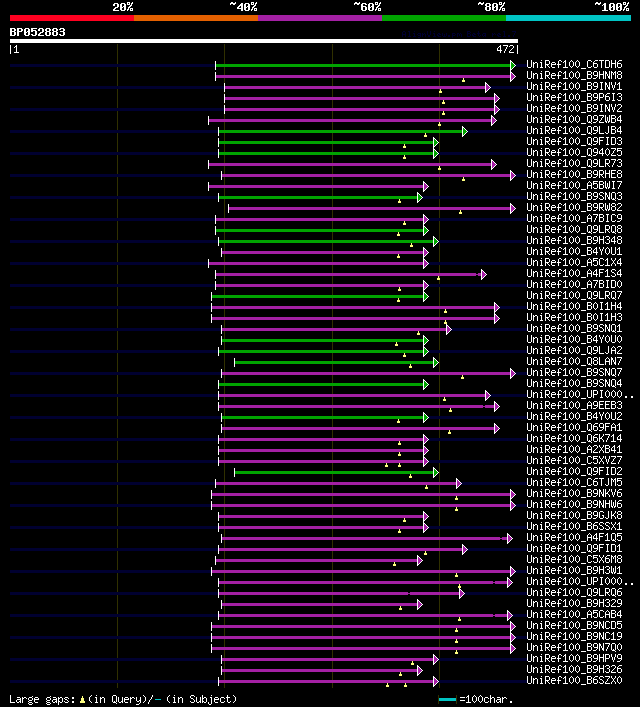Select hit UniRef100_B6SZX0
This screenshot has width=640, height=707.
click(x=574, y=680)
